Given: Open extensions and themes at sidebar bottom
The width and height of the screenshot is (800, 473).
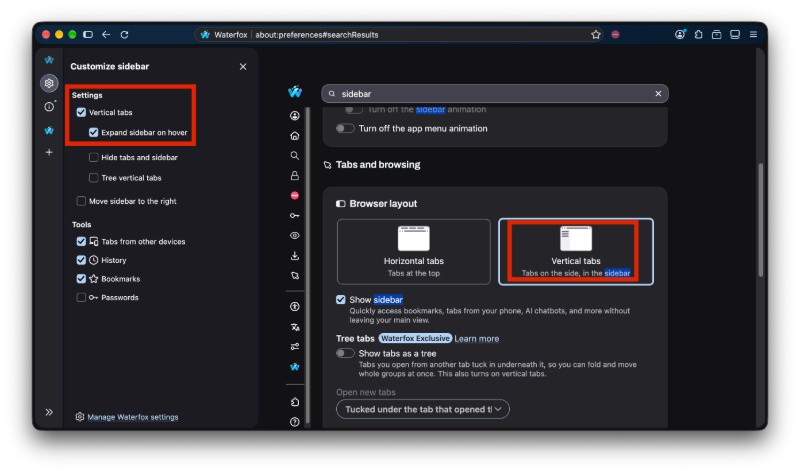Looking at the screenshot, I should click(295, 402).
